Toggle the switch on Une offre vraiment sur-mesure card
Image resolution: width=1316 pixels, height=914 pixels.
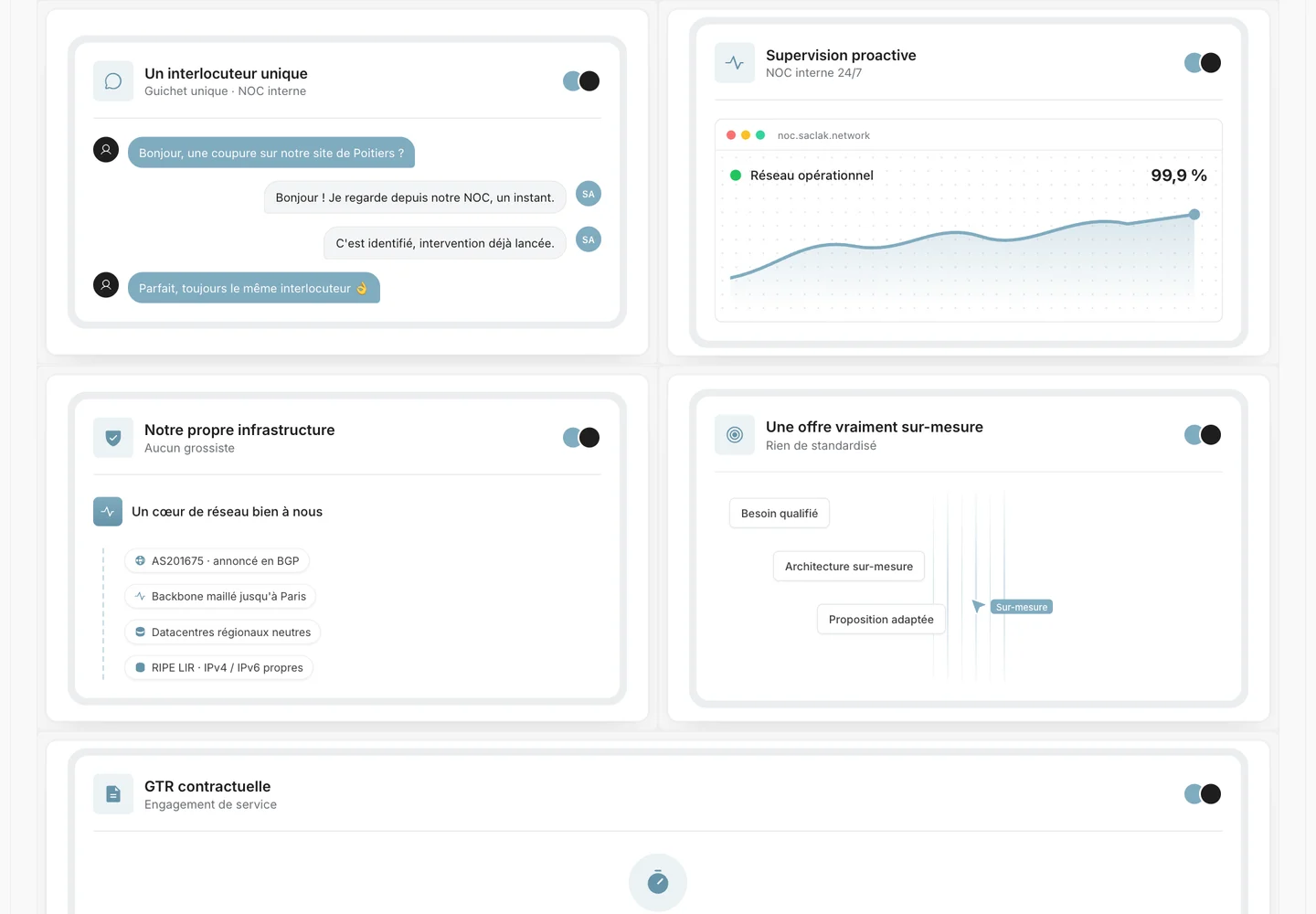coord(1203,435)
